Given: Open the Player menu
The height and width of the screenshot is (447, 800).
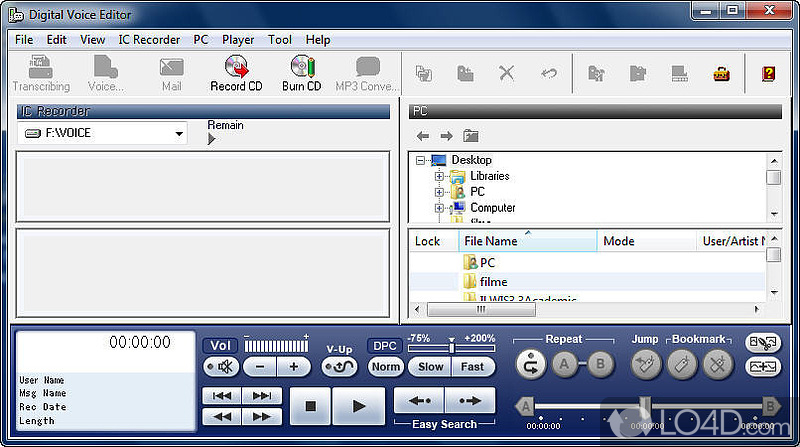Looking at the screenshot, I should [x=238, y=40].
